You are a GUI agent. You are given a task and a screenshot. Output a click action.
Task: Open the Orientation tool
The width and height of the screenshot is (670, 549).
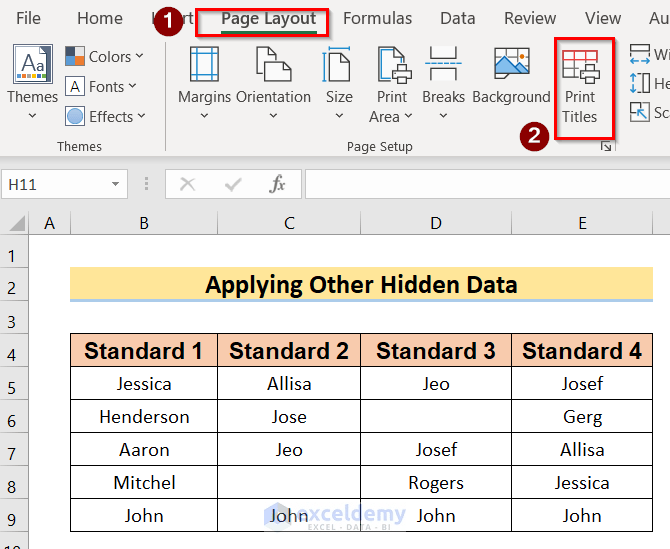[x=273, y=64]
